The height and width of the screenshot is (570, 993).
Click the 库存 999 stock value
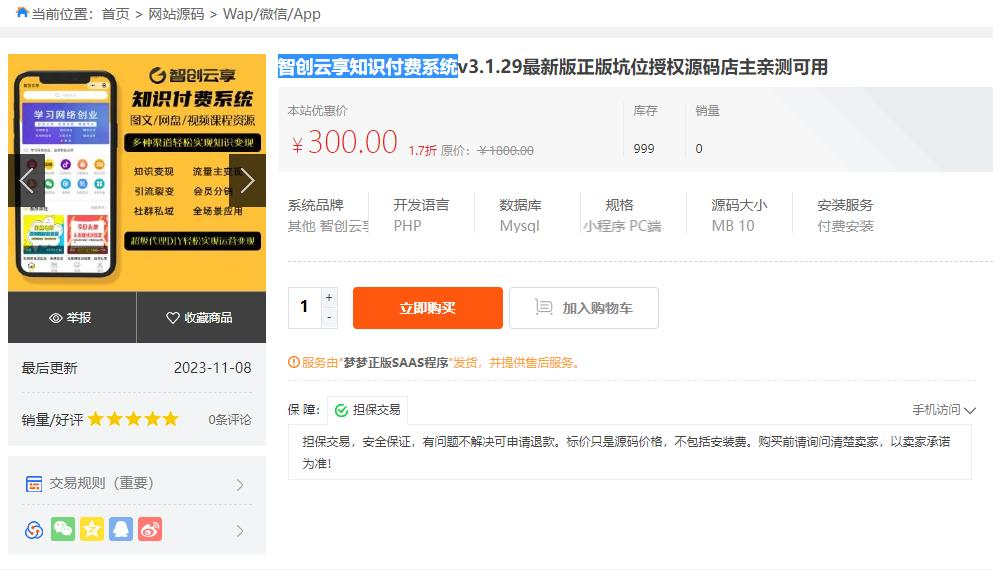point(644,148)
